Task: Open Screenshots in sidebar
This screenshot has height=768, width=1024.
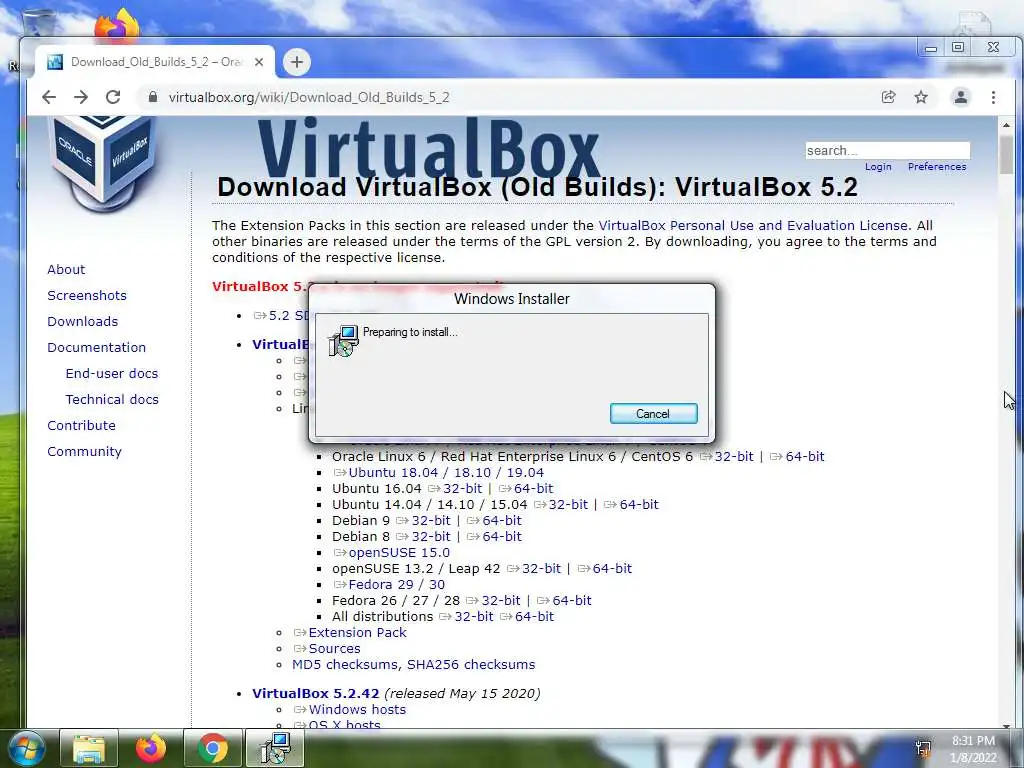Action: tap(87, 295)
